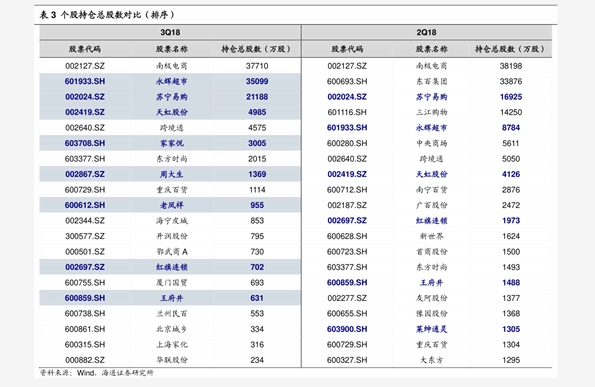Click stock code 600693.SH
The height and width of the screenshot is (387, 595).
pyautogui.click(x=347, y=81)
